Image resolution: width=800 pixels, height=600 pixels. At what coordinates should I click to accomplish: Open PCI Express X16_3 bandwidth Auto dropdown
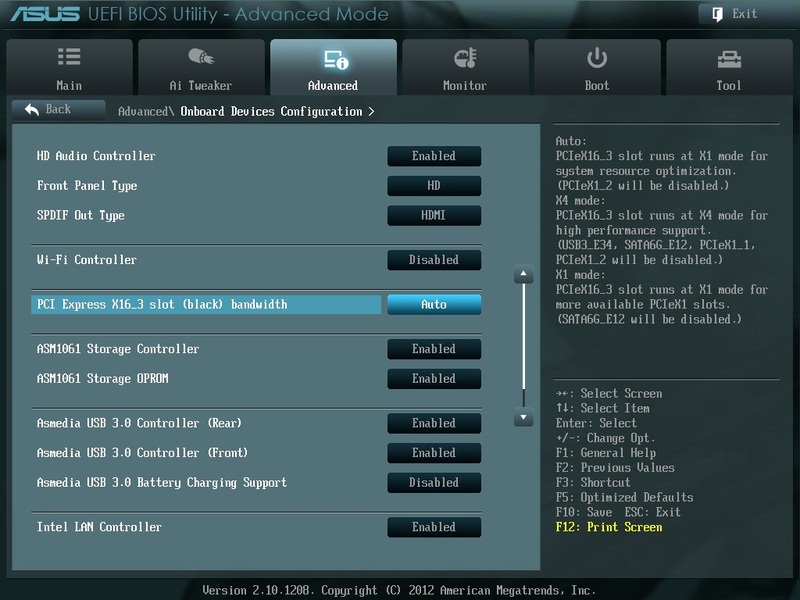(434, 304)
